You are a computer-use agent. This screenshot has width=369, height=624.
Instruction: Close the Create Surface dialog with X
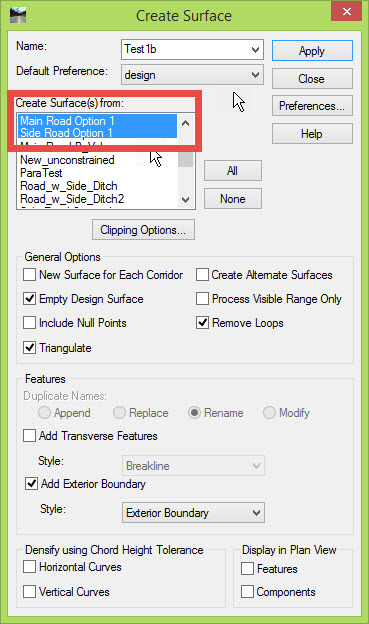coord(346,12)
